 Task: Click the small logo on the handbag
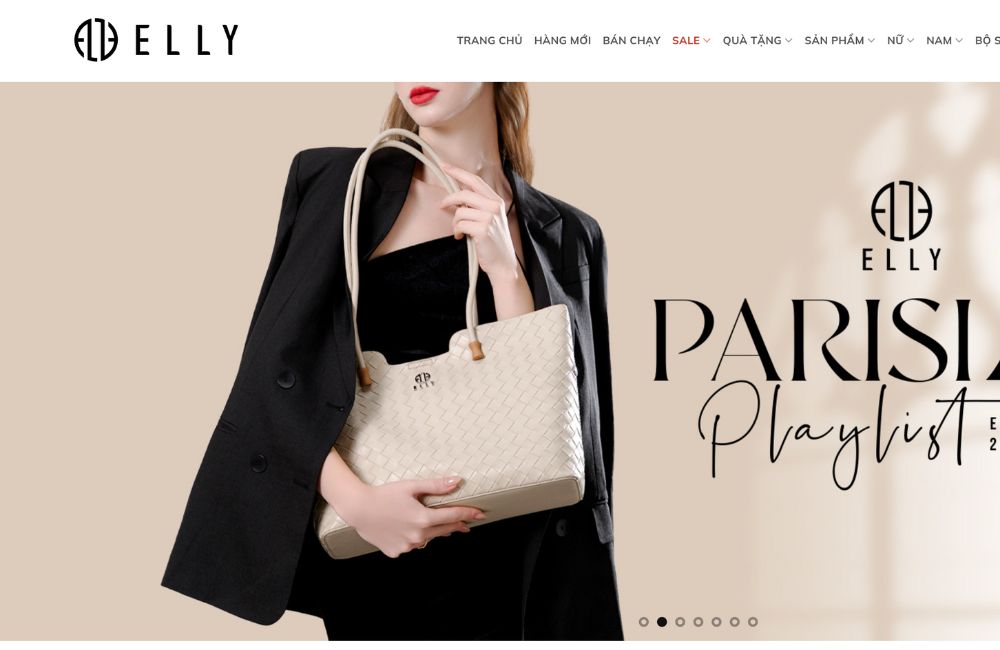click(x=424, y=380)
